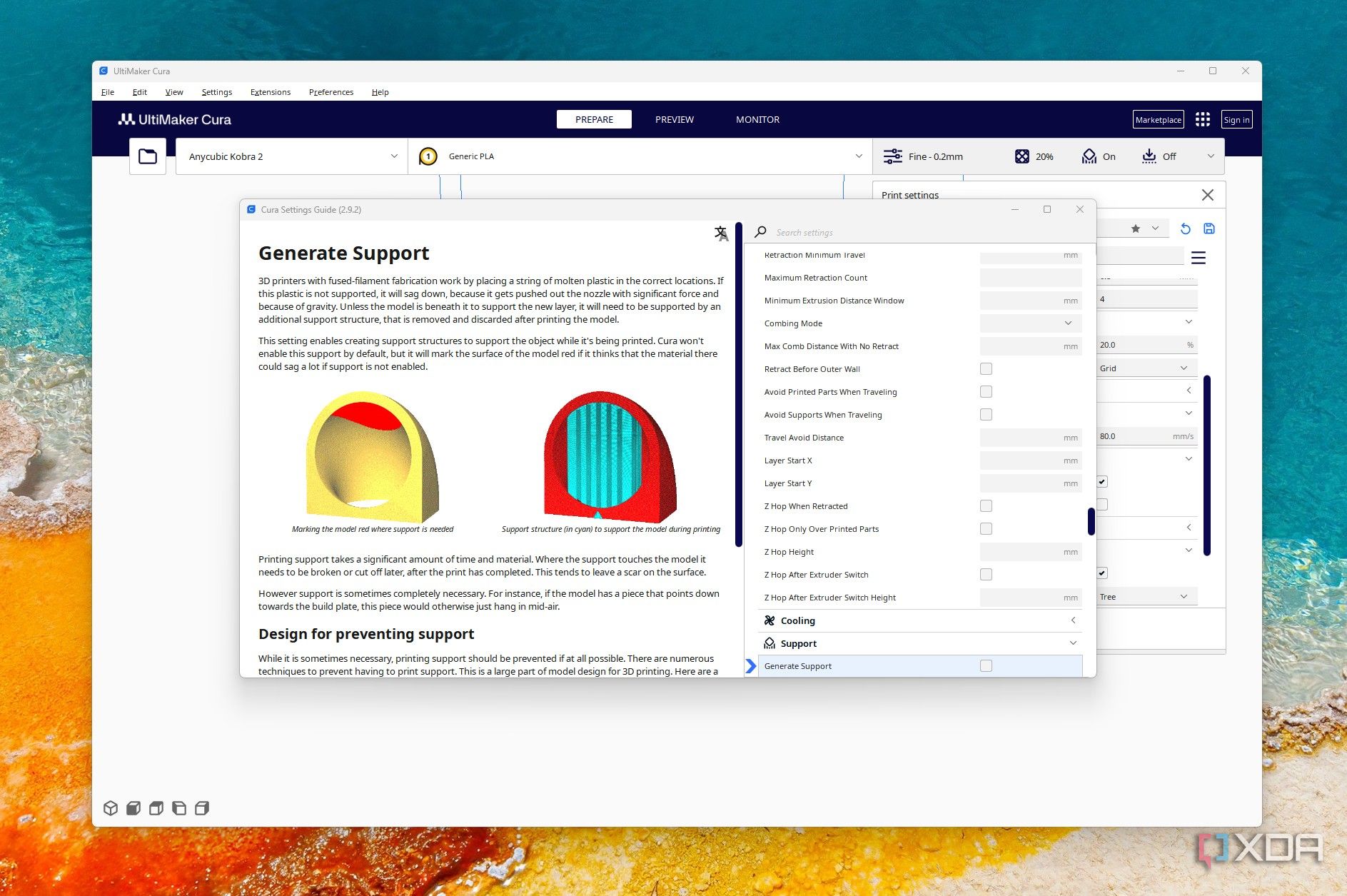1347x896 pixels.
Task: Select the 3D perspective view cube icon
Action: coord(111,807)
